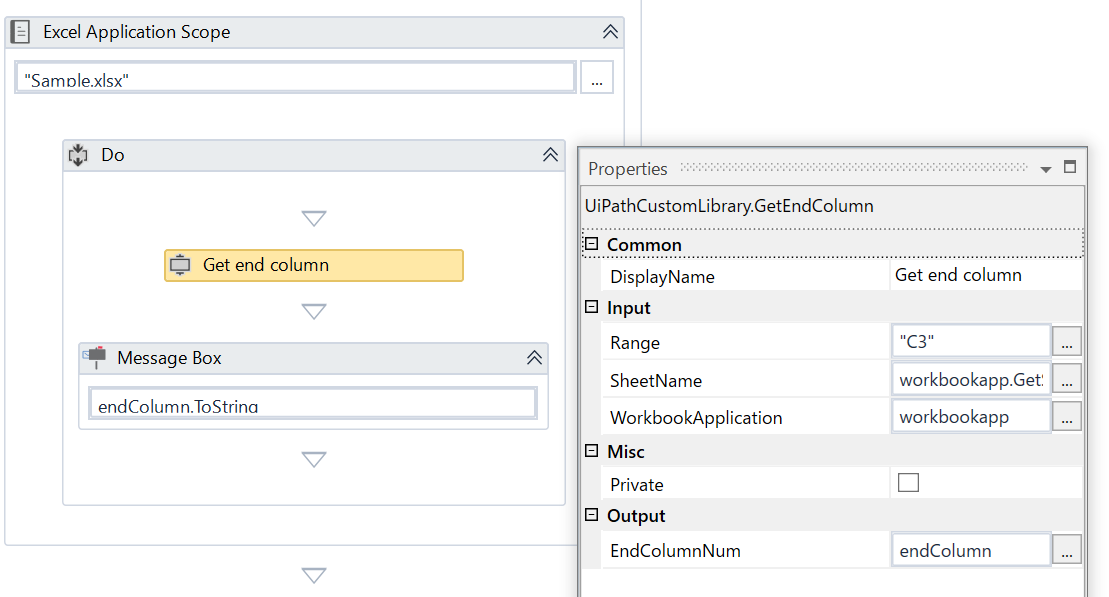Collapse the Do sequence container
The height and width of the screenshot is (597, 1109).
point(550,155)
